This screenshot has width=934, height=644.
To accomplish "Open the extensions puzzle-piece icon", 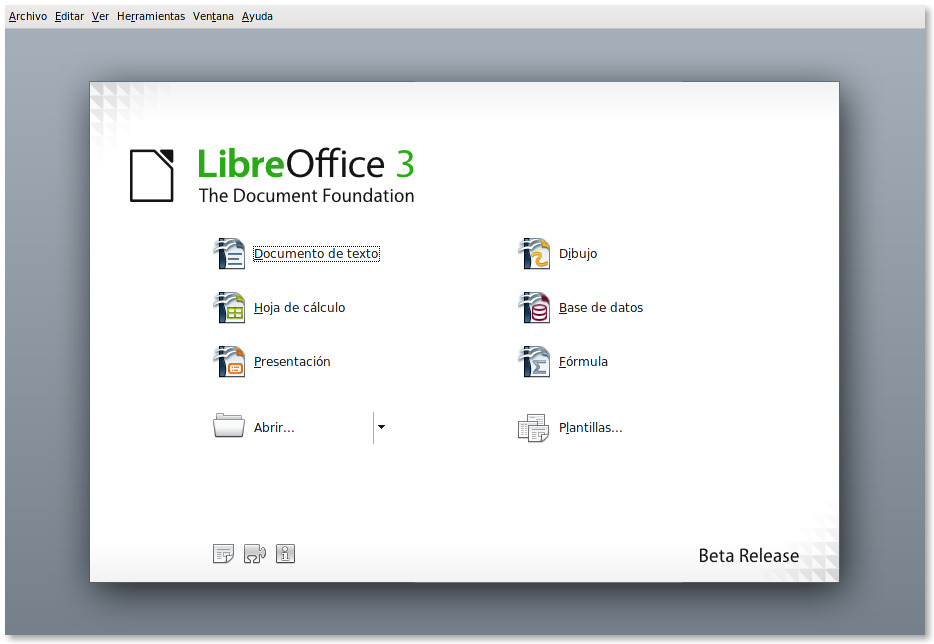I will [x=254, y=553].
